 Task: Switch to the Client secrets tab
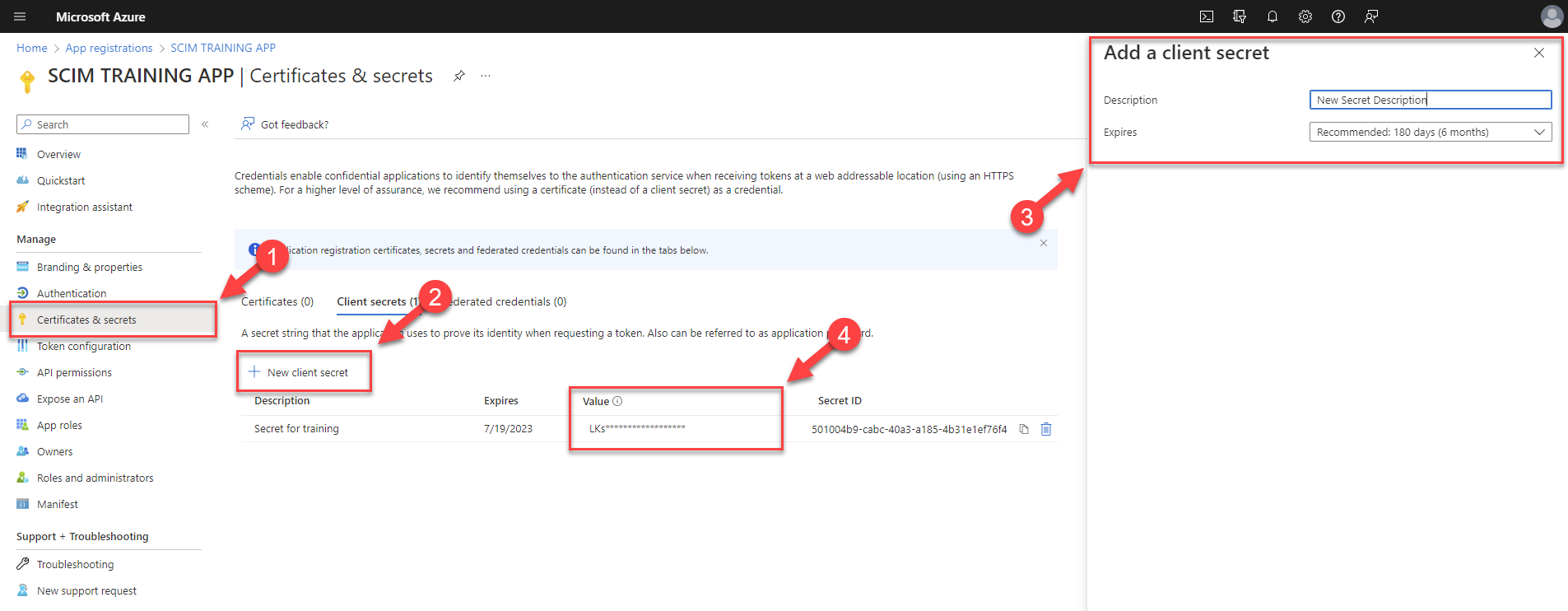[378, 301]
